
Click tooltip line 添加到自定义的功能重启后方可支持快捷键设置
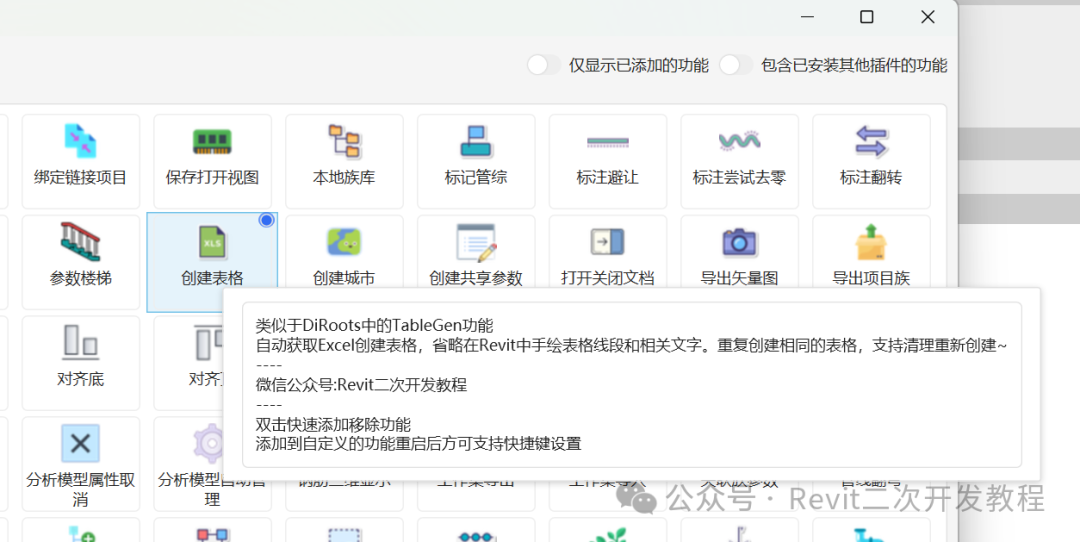pos(419,444)
